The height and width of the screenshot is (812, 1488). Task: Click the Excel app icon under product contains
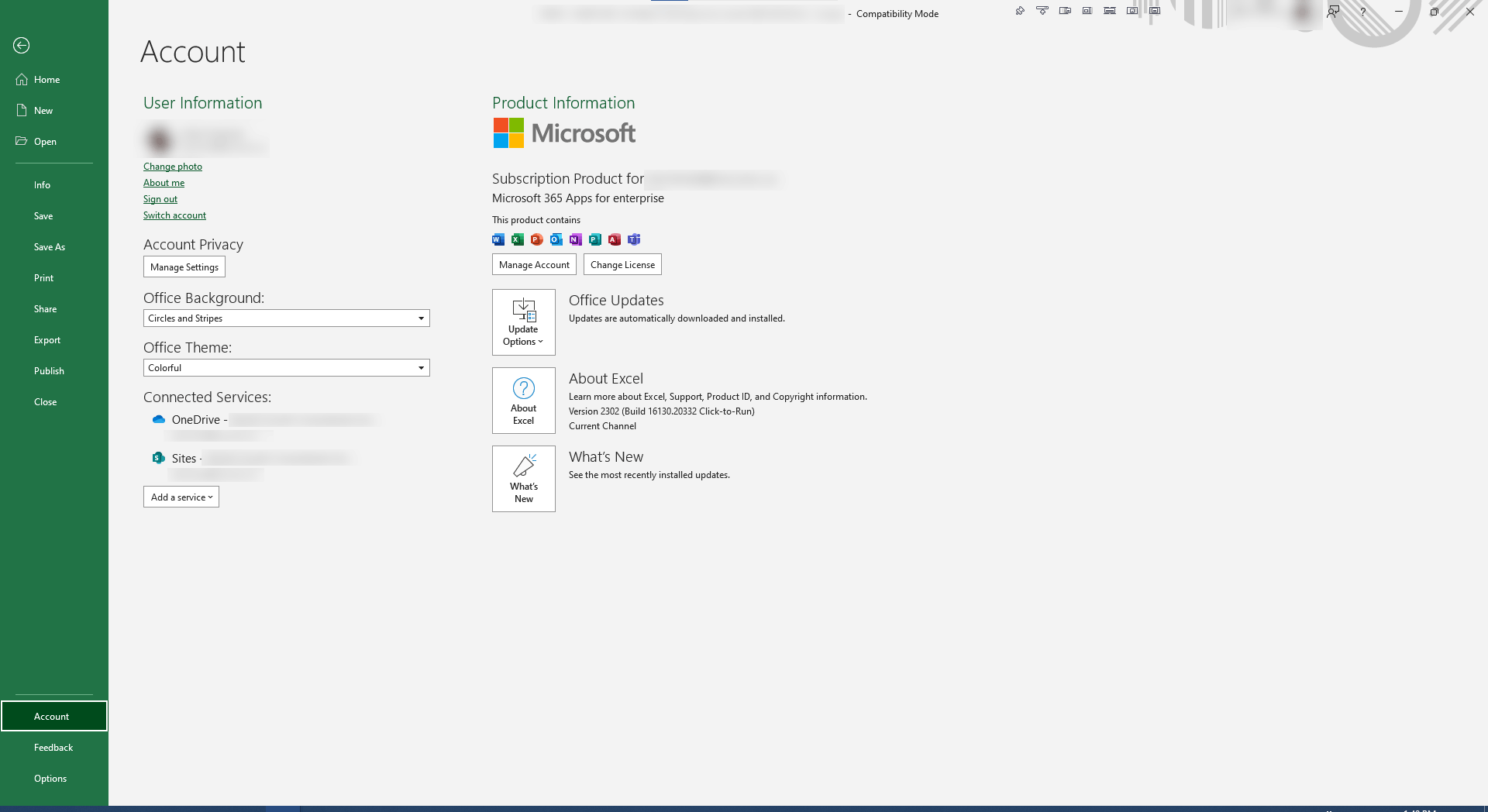(518, 239)
